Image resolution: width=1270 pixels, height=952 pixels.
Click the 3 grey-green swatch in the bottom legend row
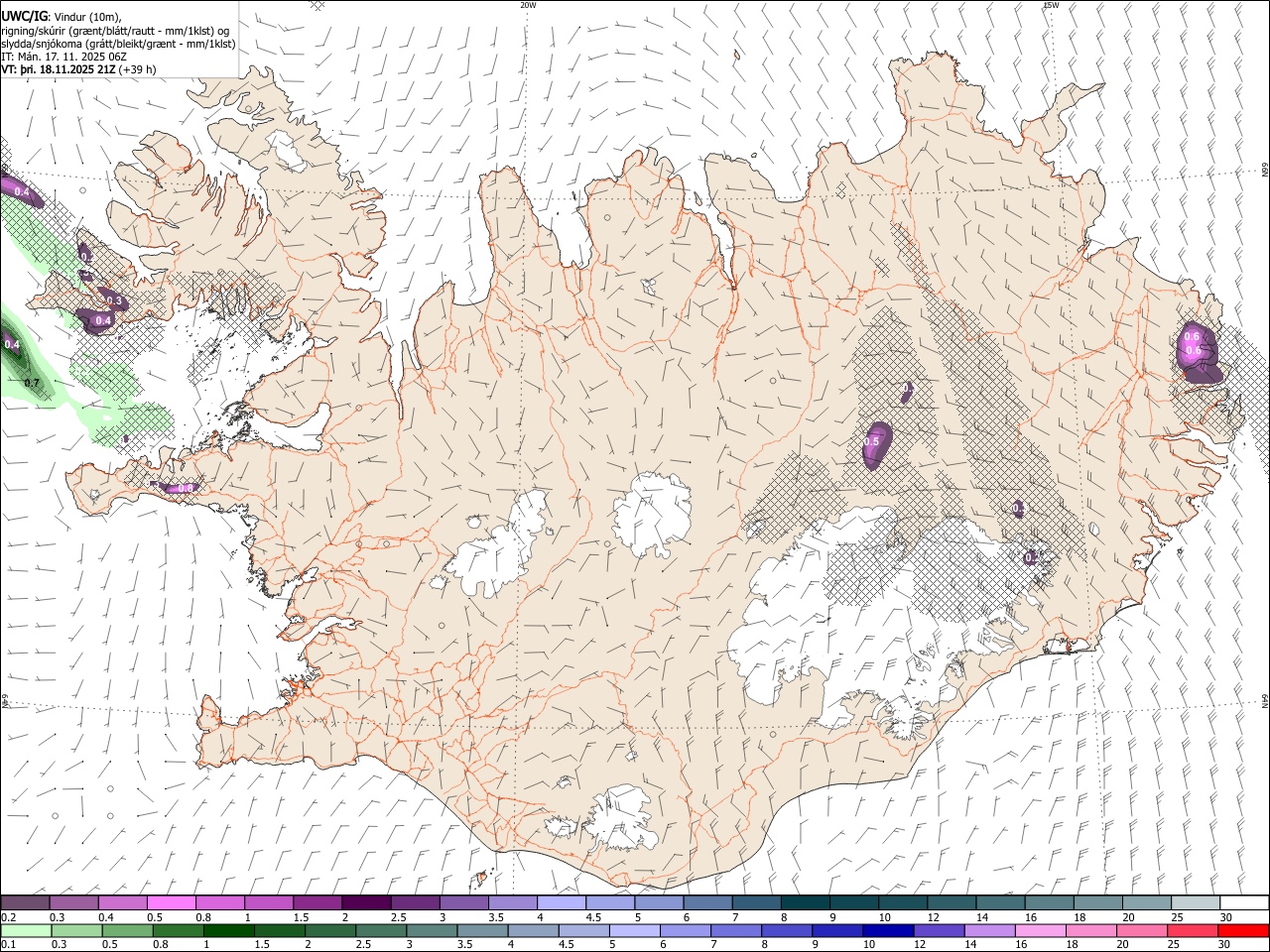coord(432,930)
